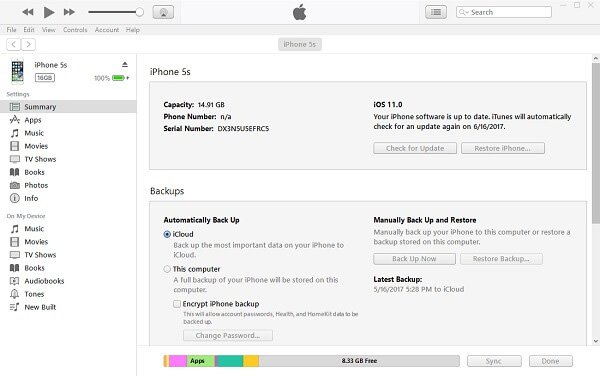Image resolution: width=600 pixels, height=376 pixels.
Task: Click the green Apps storage segment
Action: tap(201, 361)
